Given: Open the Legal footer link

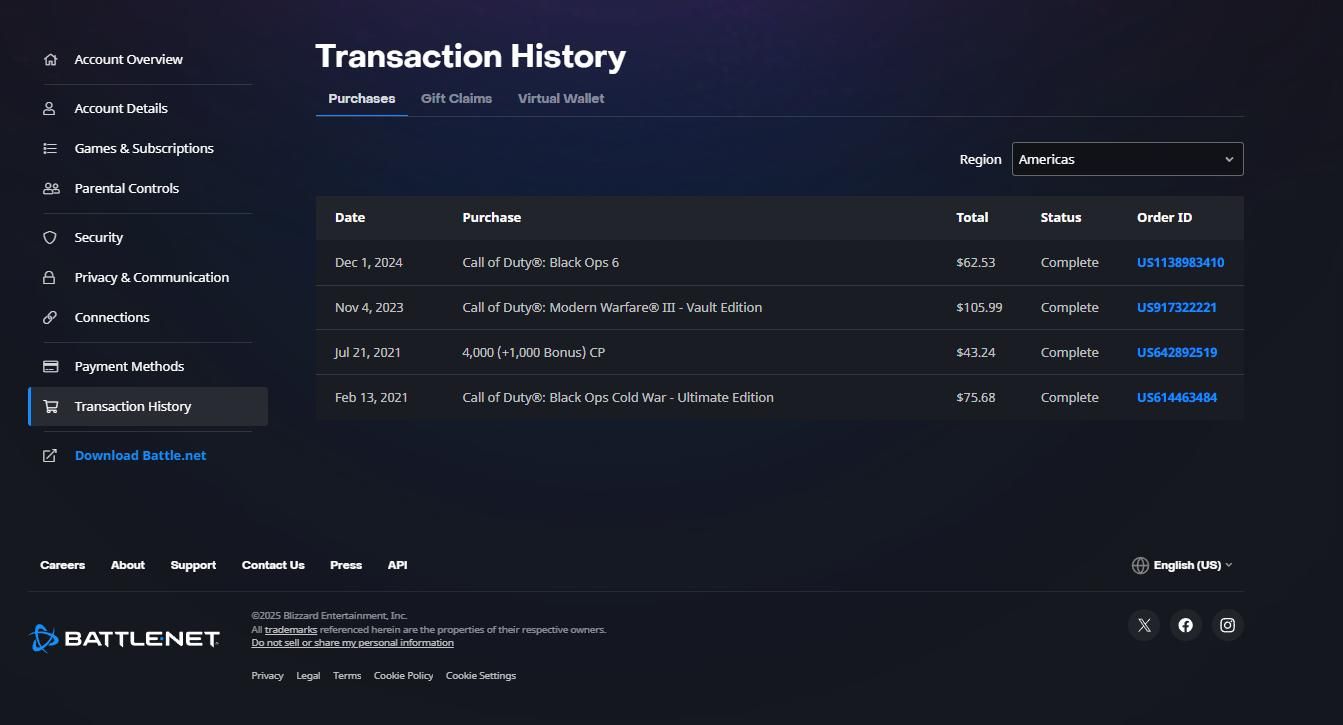Looking at the screenshot, I should pos(308,676).
